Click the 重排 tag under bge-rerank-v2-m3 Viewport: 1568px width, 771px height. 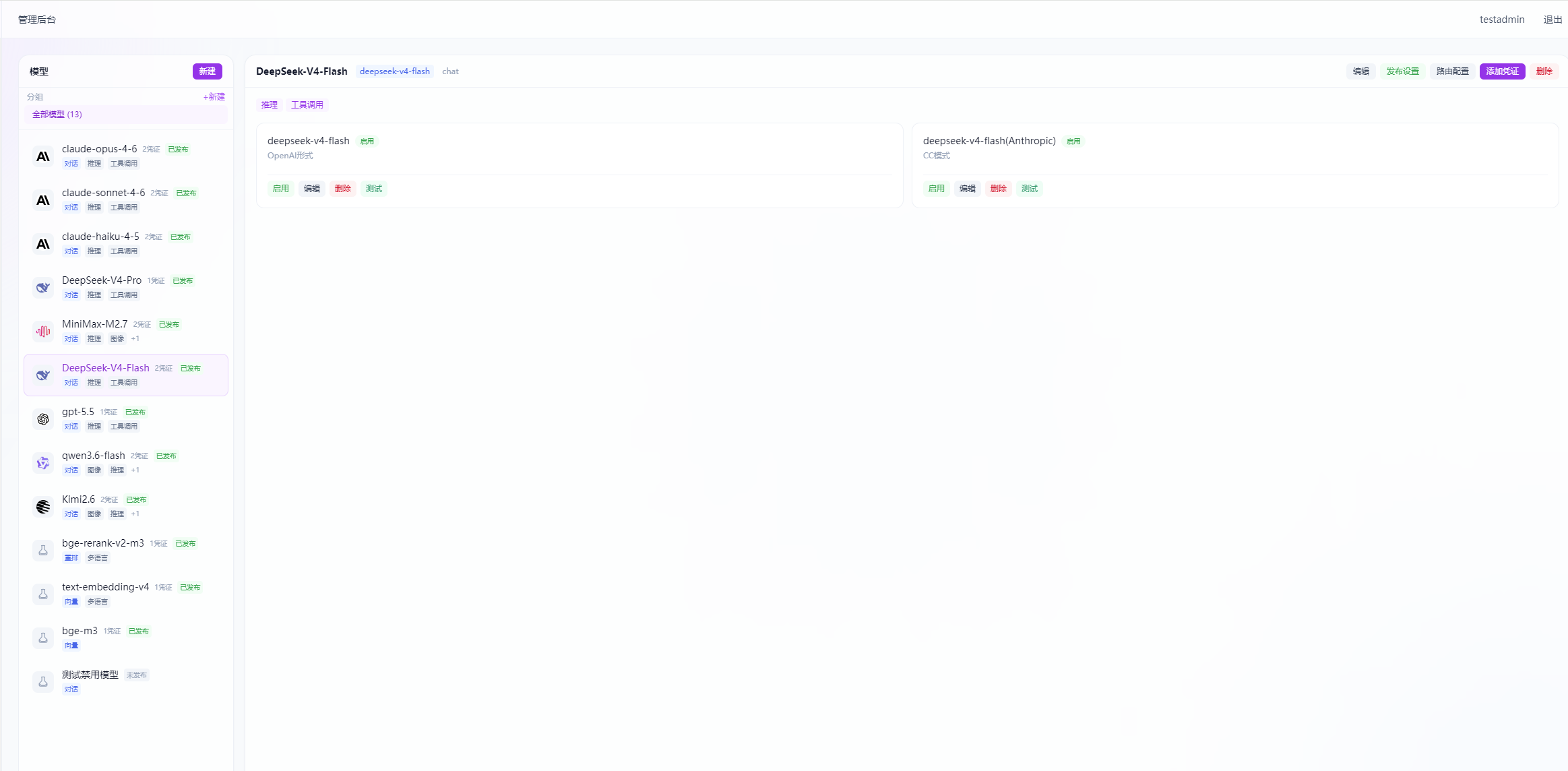click(x=71, y=558)
